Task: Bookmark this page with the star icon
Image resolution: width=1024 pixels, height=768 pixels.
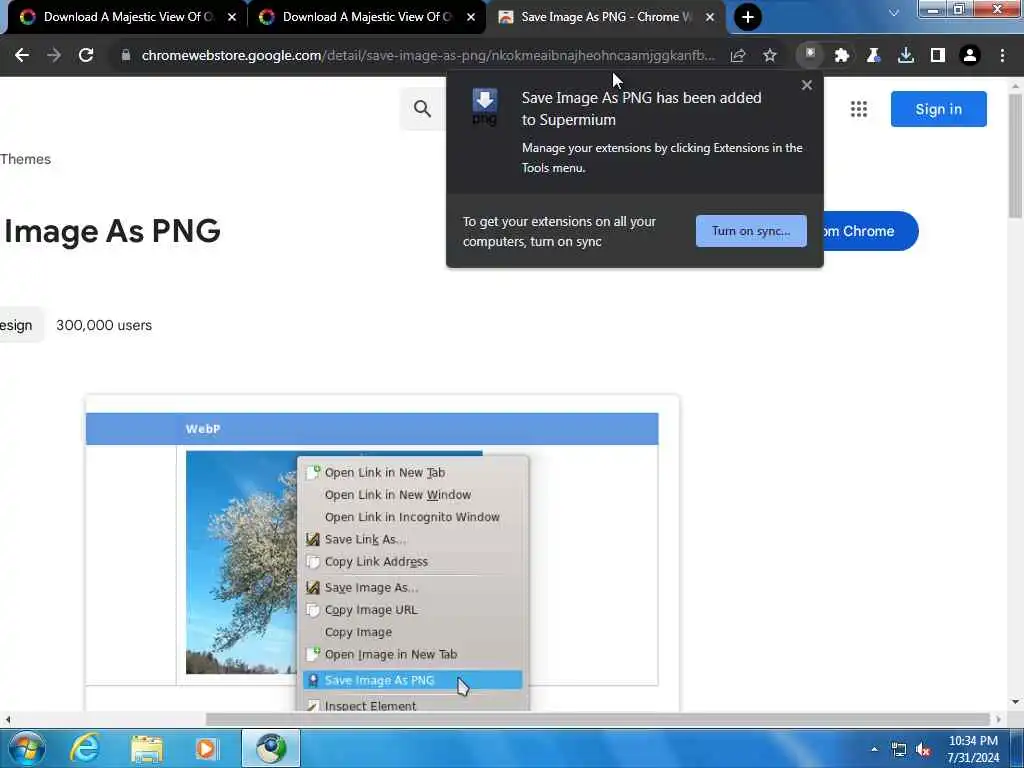Action: pos(770,56)
